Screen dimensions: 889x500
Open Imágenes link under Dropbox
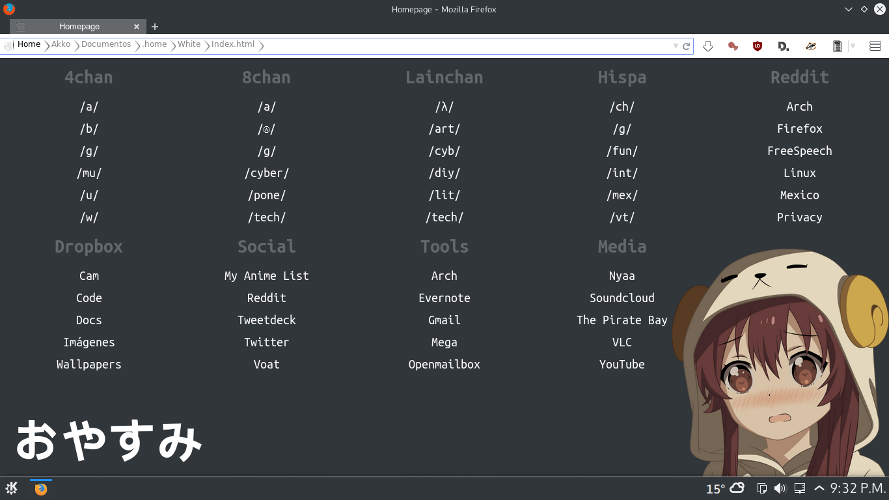pyautogui.click(x=89, y=342)
